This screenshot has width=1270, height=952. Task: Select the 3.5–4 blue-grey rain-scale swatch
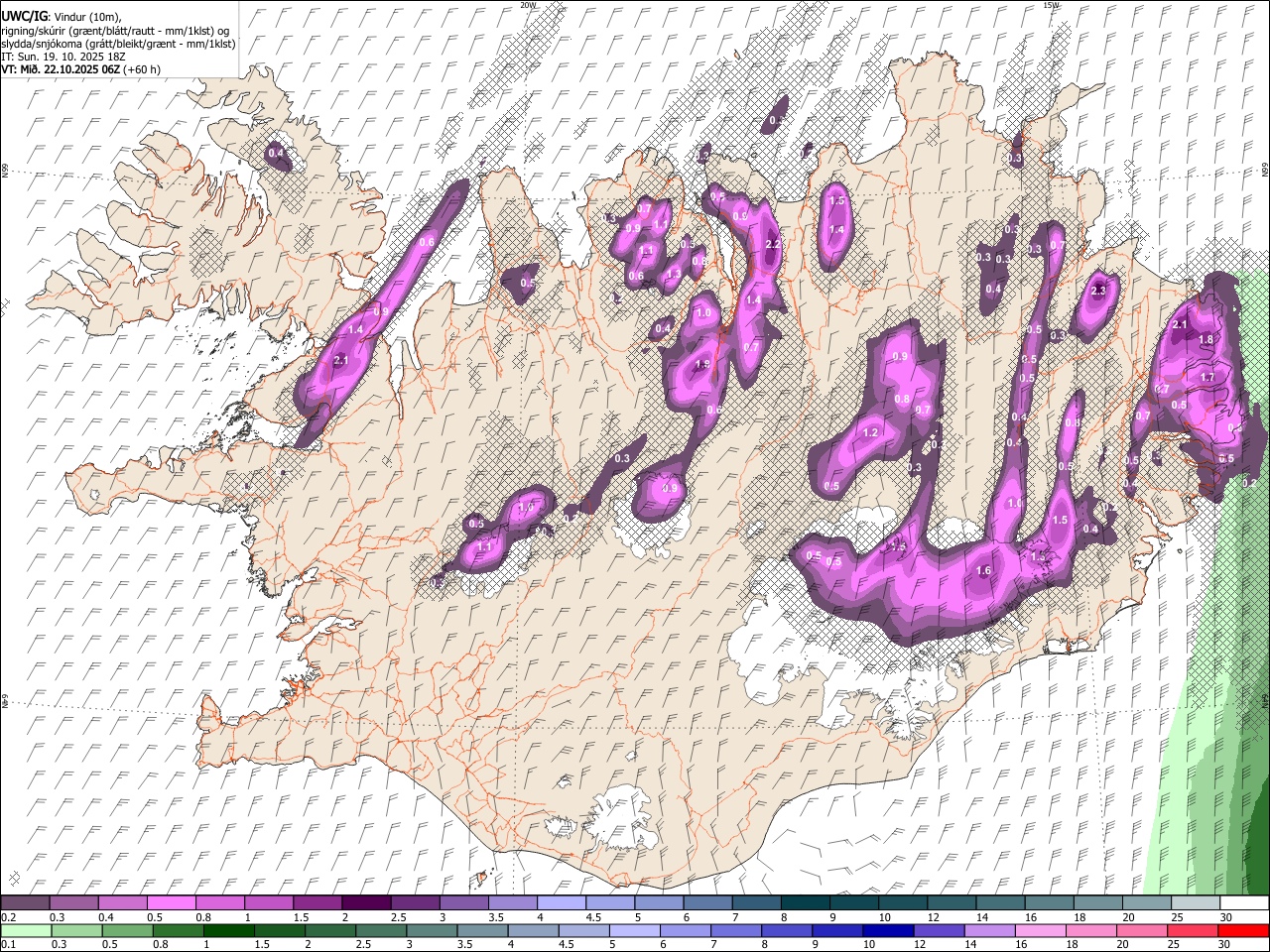[x=482, y=930]
